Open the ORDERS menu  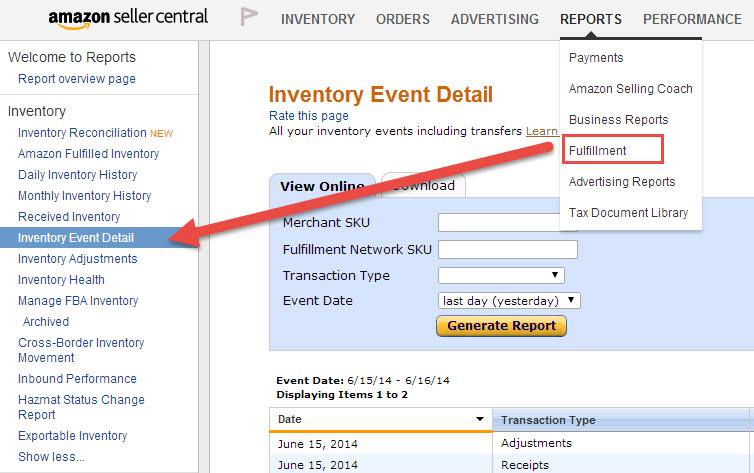coord(403,19)
